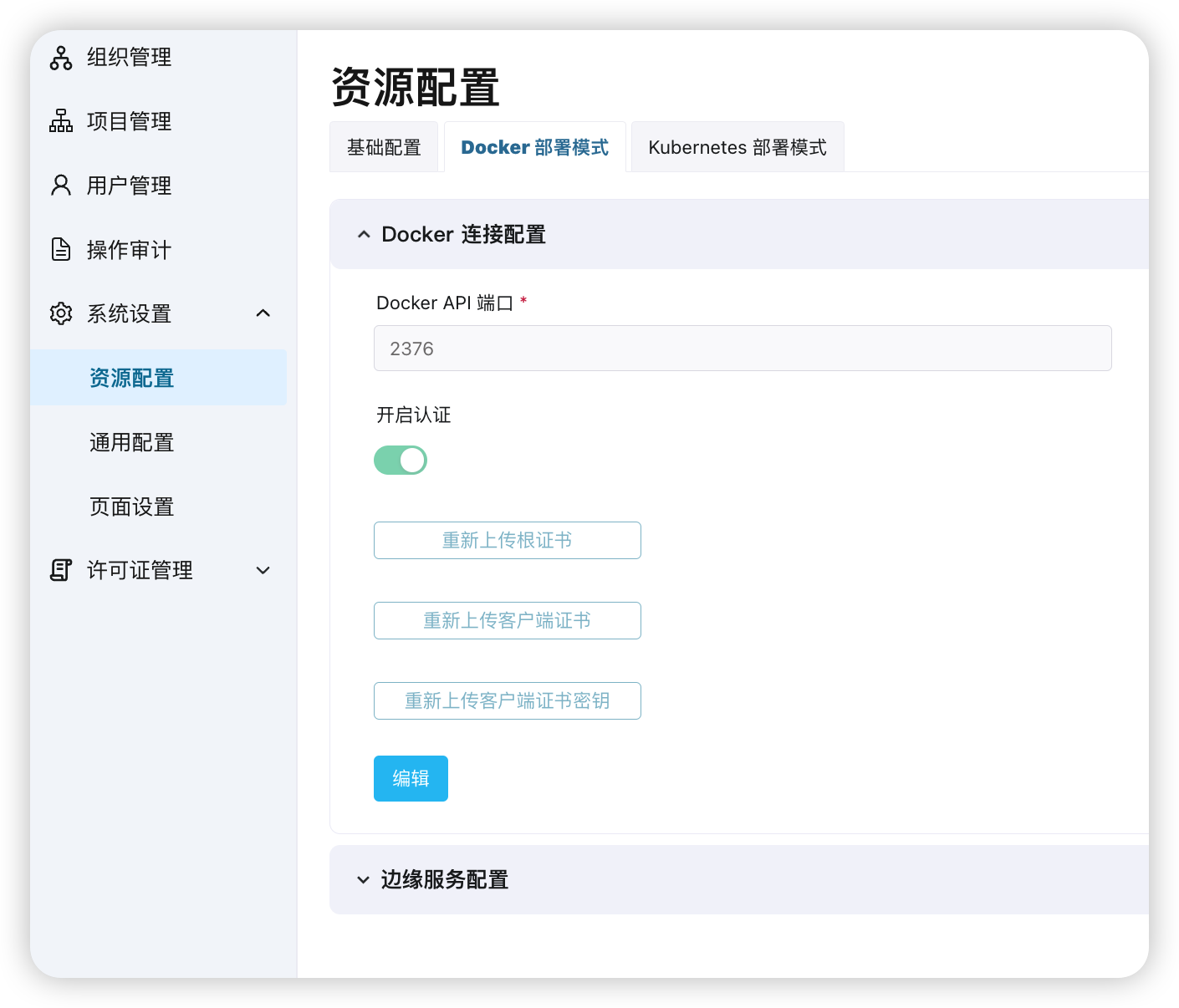The width and height of the screenshot is (1179, 1008).
Task: Switch to the 基础配置 tab
Action: [384, 147]
